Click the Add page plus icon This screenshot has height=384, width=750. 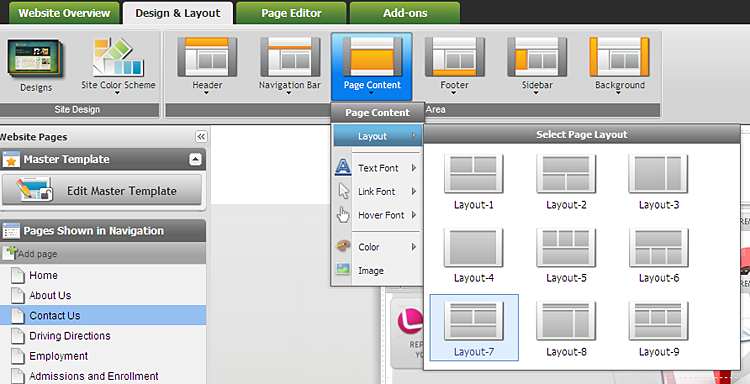point(10,252)
